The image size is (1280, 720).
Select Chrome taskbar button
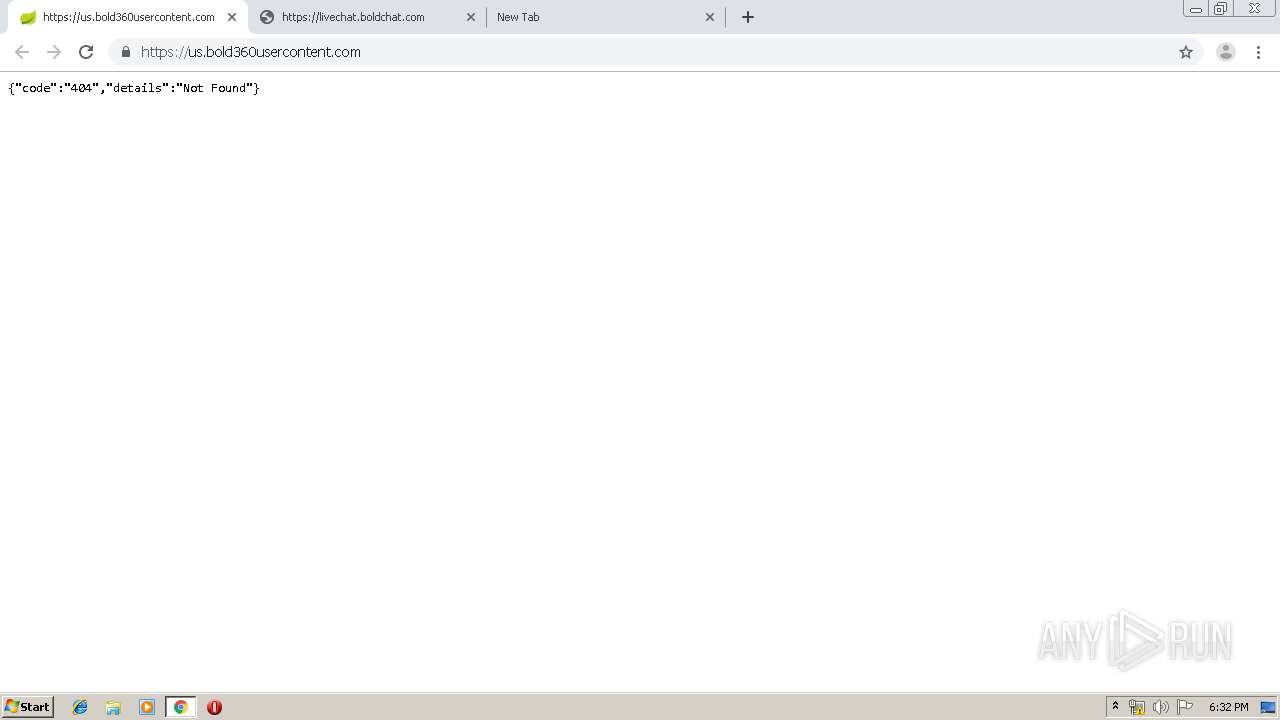coord(180,707)
